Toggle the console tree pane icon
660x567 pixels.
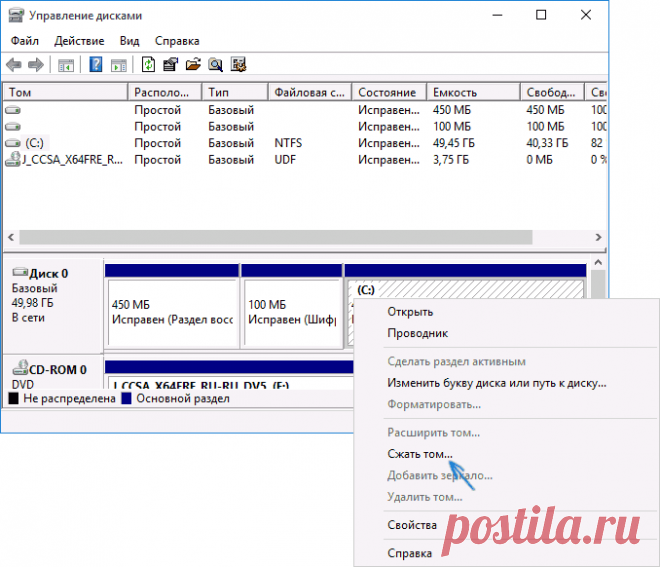pyautogui.click(x=66, y=65)
